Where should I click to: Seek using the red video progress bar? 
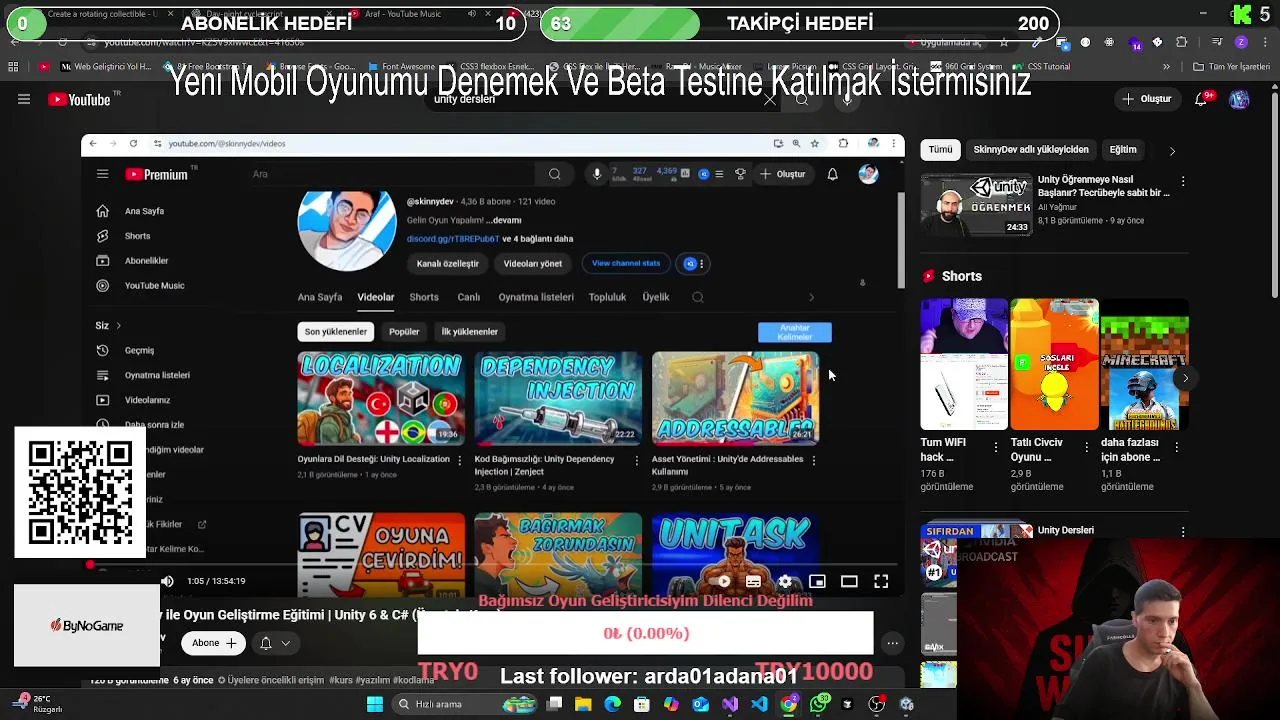coord(492,566)
